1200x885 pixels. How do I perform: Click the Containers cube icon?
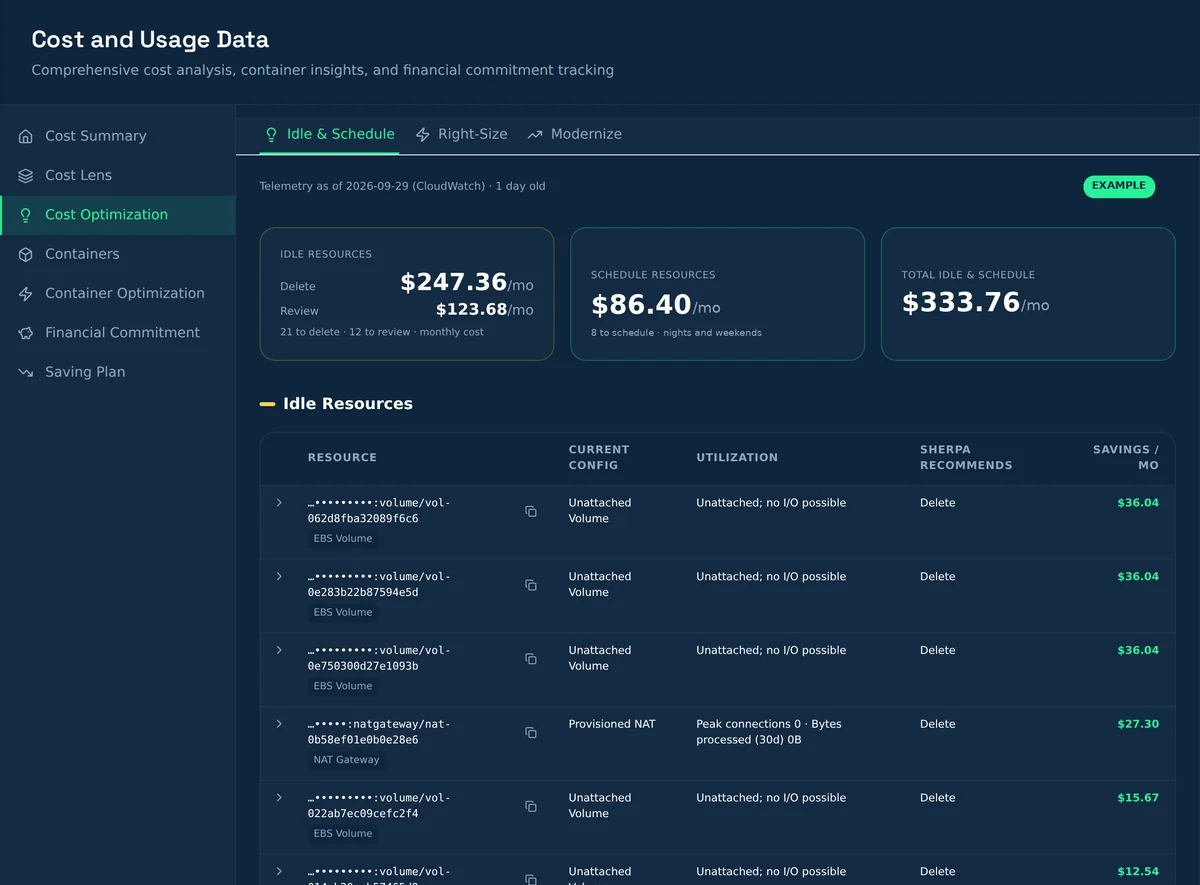[x=26, y=254]
